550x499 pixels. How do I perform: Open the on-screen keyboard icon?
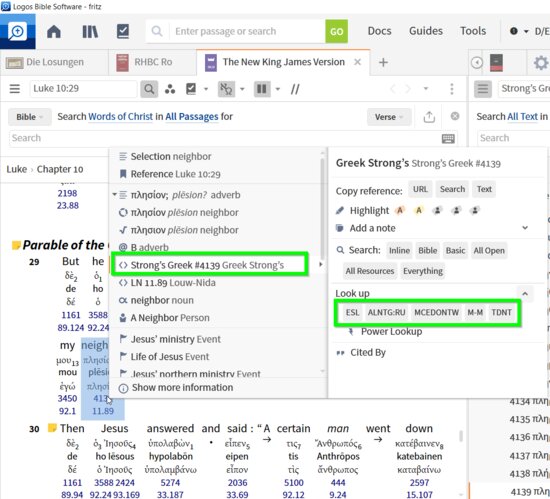[x=448, y=139]
